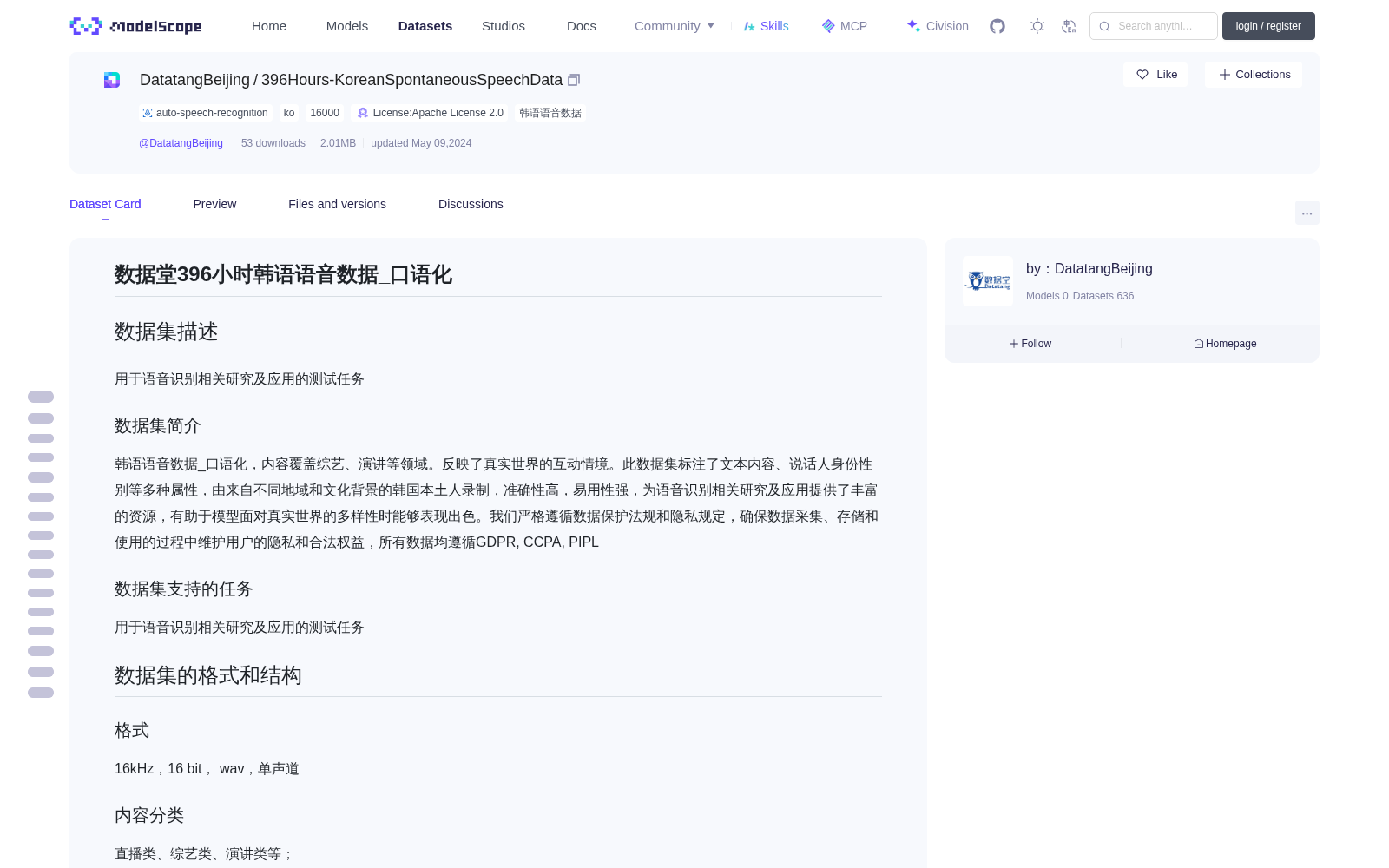
Task: Click the 53 downloads text
Action: (273, 143)
